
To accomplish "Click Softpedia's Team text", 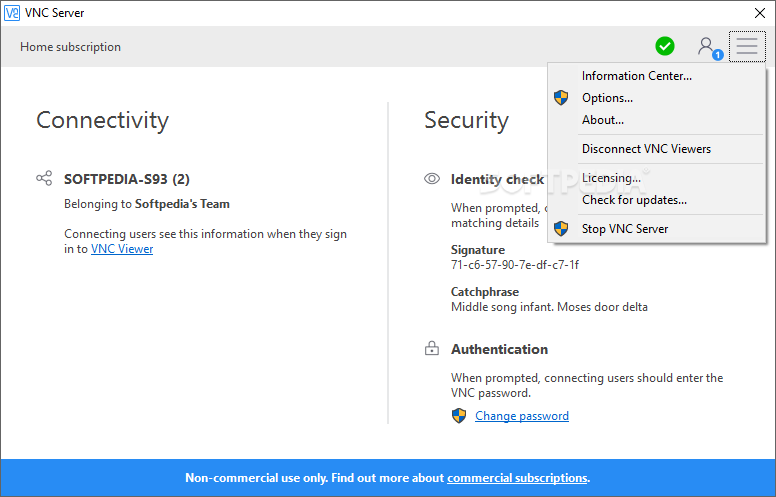I will point(182,204).
